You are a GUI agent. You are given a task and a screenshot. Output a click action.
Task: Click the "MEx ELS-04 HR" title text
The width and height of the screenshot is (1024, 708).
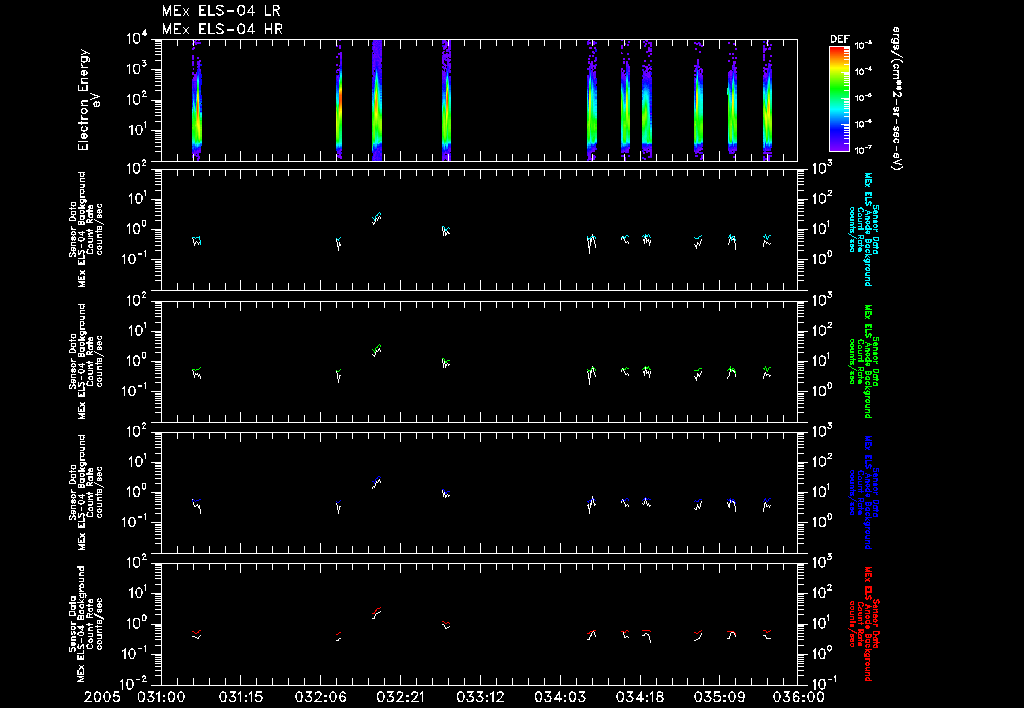(x=222, y=29)
